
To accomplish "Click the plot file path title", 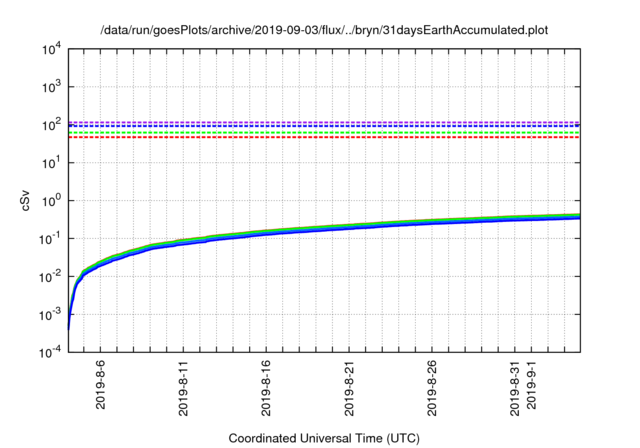I will (324, 30).
